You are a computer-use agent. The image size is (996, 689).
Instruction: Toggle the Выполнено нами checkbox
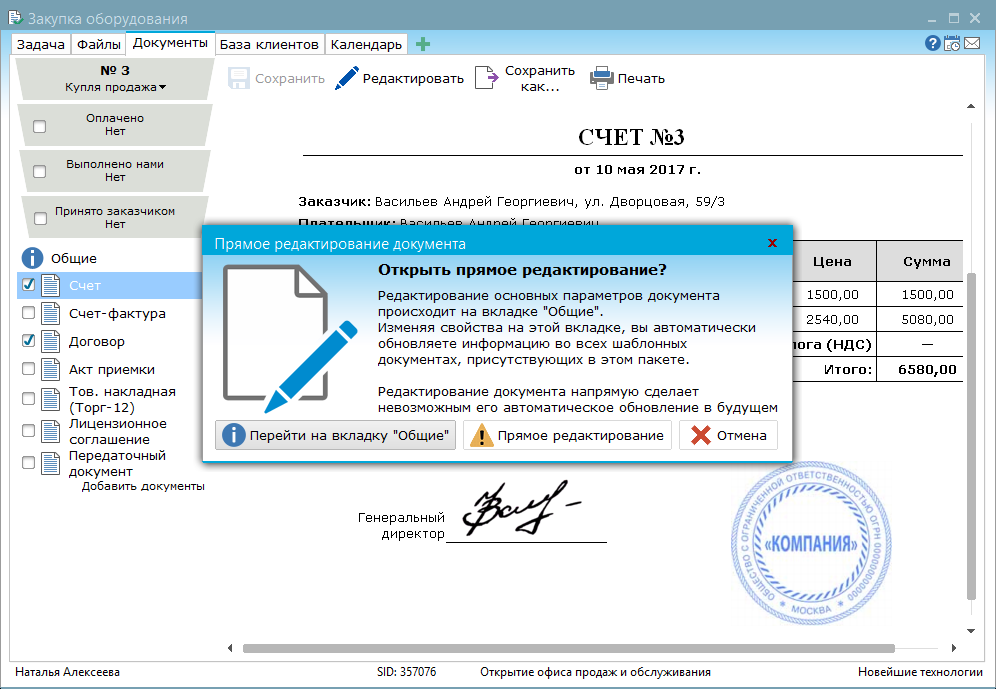39,171
